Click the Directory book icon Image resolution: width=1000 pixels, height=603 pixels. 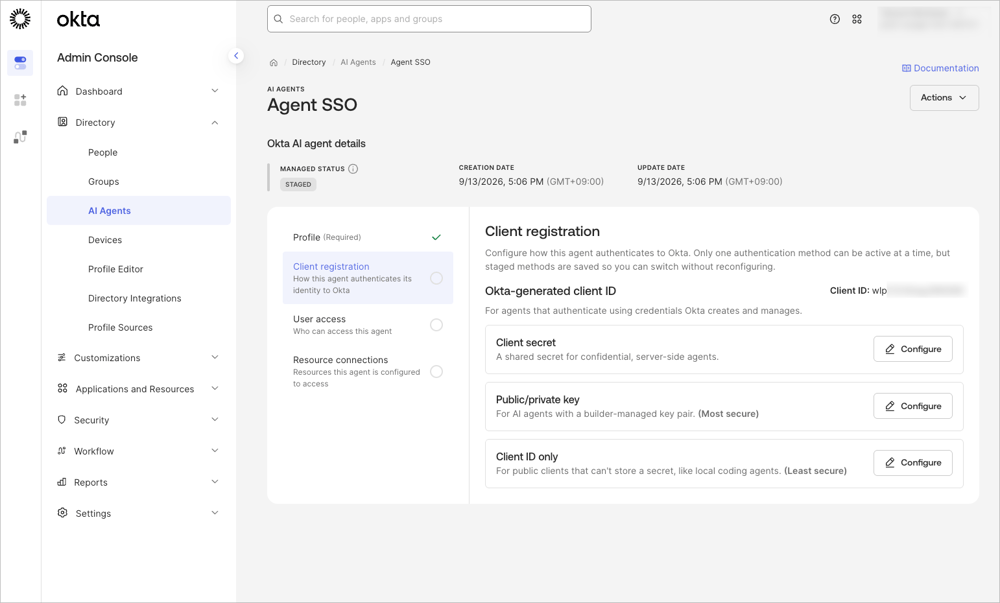coord(62,122)
